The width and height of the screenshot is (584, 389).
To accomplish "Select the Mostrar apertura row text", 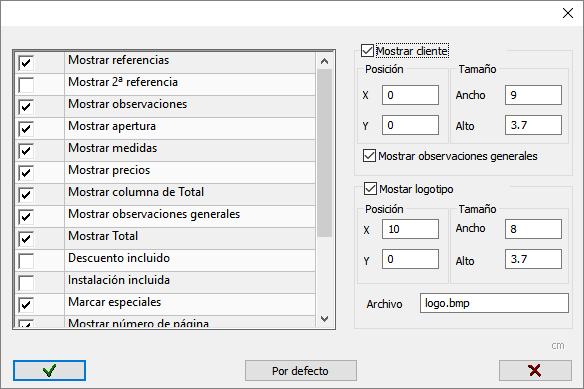I will pos(112,126).
